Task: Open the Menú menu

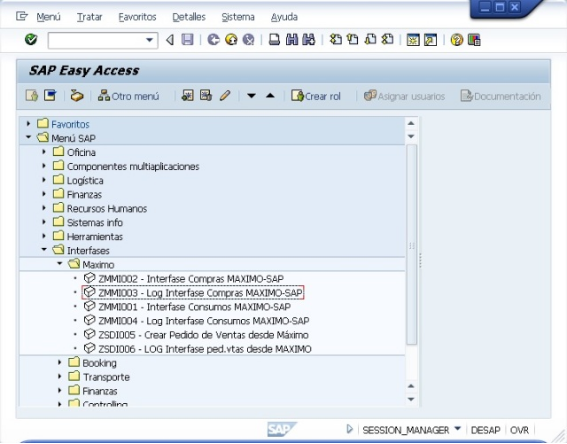Action: tap(48, 17)
